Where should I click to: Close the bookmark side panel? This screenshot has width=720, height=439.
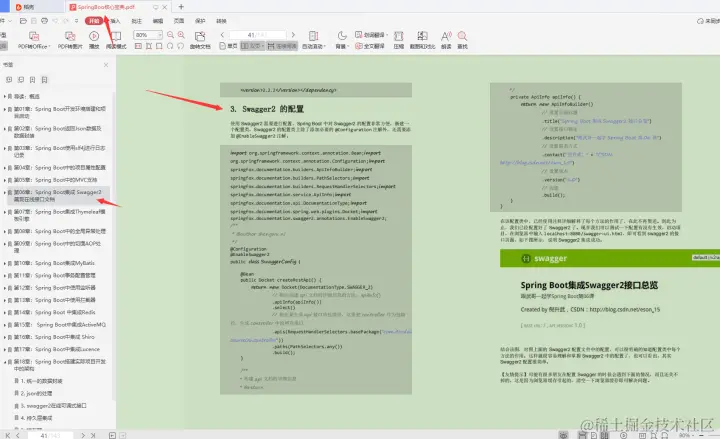(x=106, y=65)
